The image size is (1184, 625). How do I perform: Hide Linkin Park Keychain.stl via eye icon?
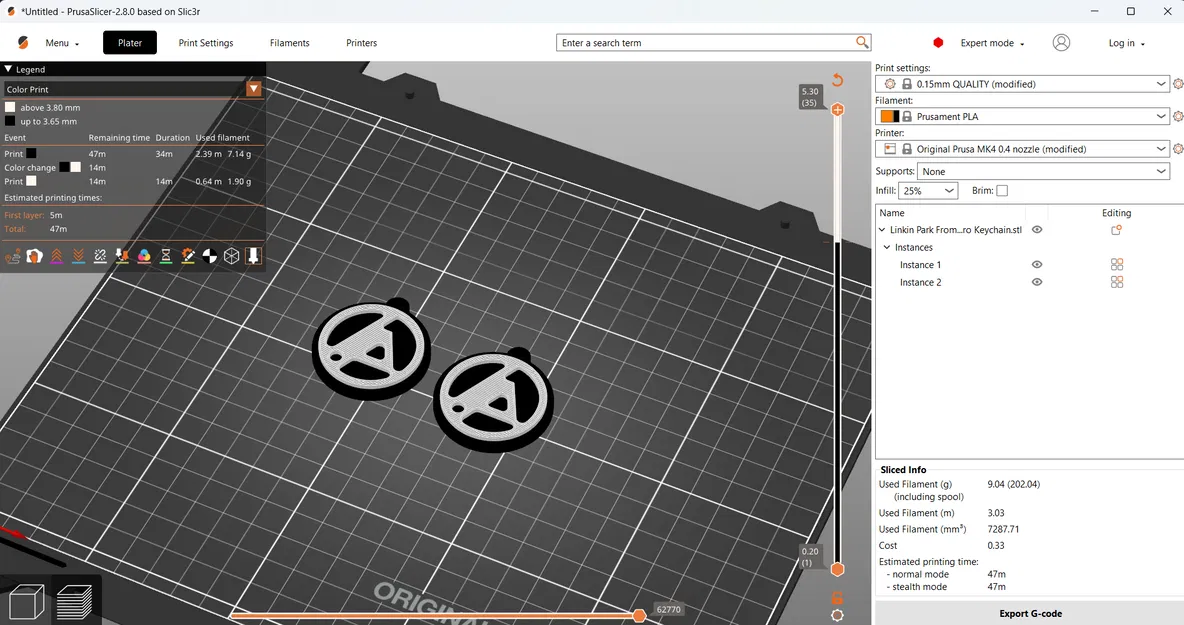tap(1037, 229)
